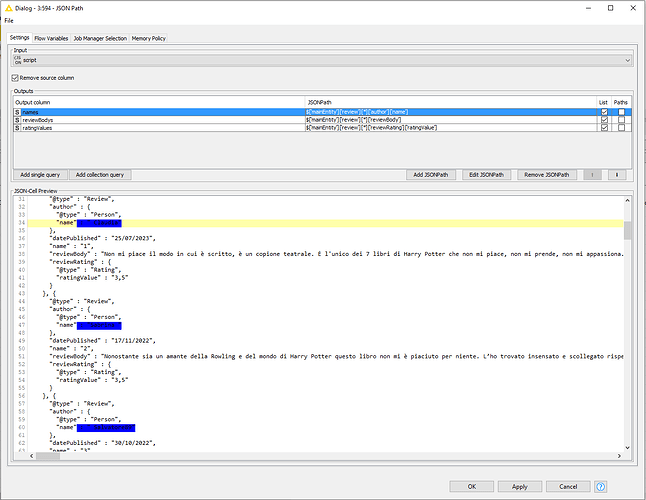Click the help question mark icon
The height and width of the screenshot is (500, 646).
[x=600, y=486]
